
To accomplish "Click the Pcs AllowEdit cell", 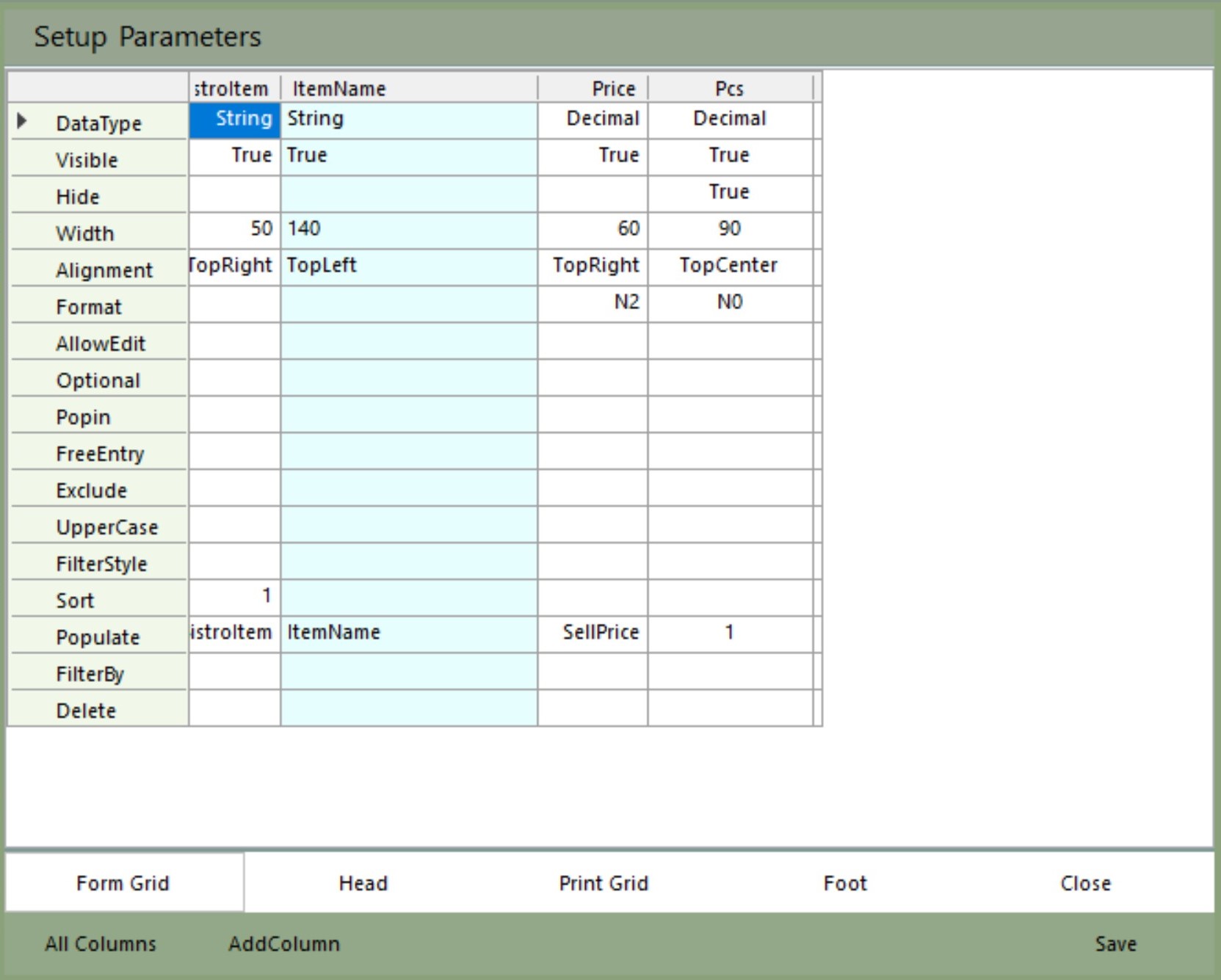I will tap(730, 341).
